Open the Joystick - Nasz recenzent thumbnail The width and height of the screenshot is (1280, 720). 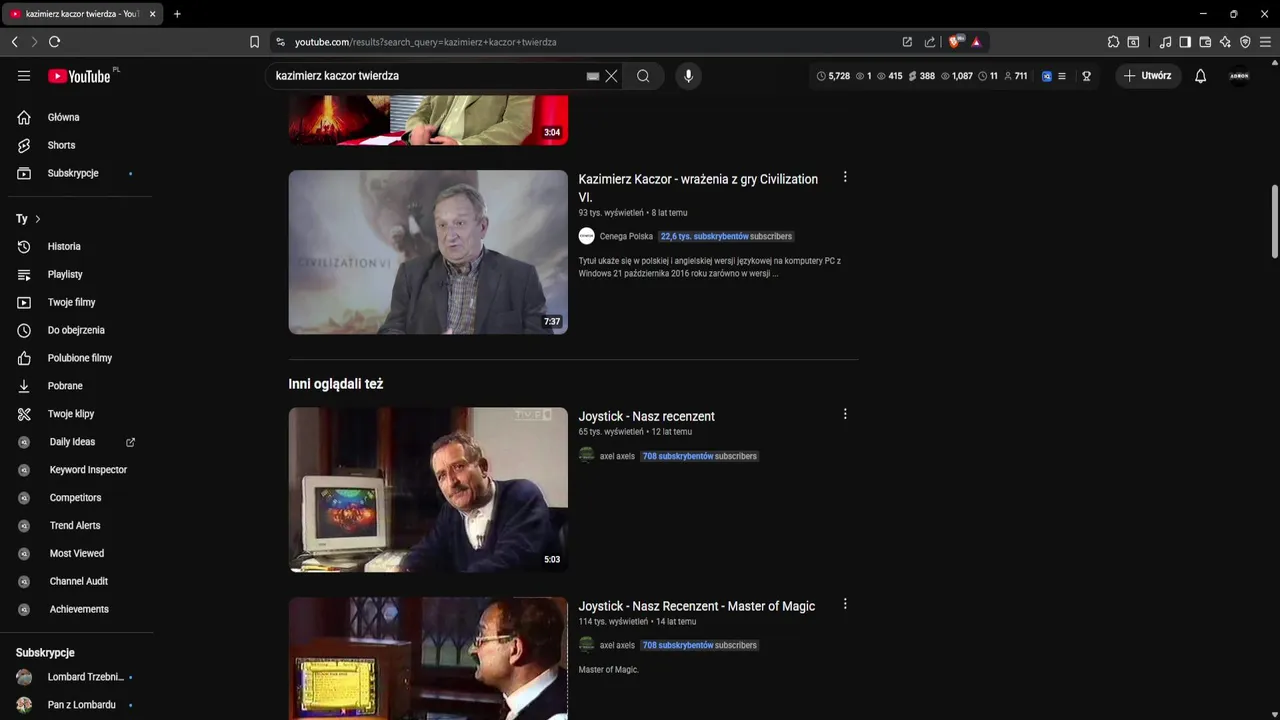coord(428,489)
